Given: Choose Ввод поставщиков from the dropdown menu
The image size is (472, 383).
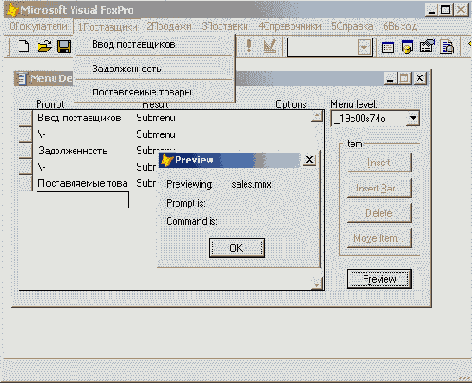Looking at the screenshot, I should [154, 44].
